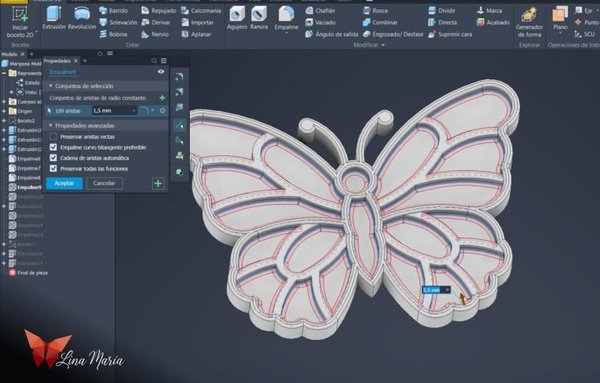Click the Aceptar button
Screen dimensions: 600x383
[x=64, y=183]
